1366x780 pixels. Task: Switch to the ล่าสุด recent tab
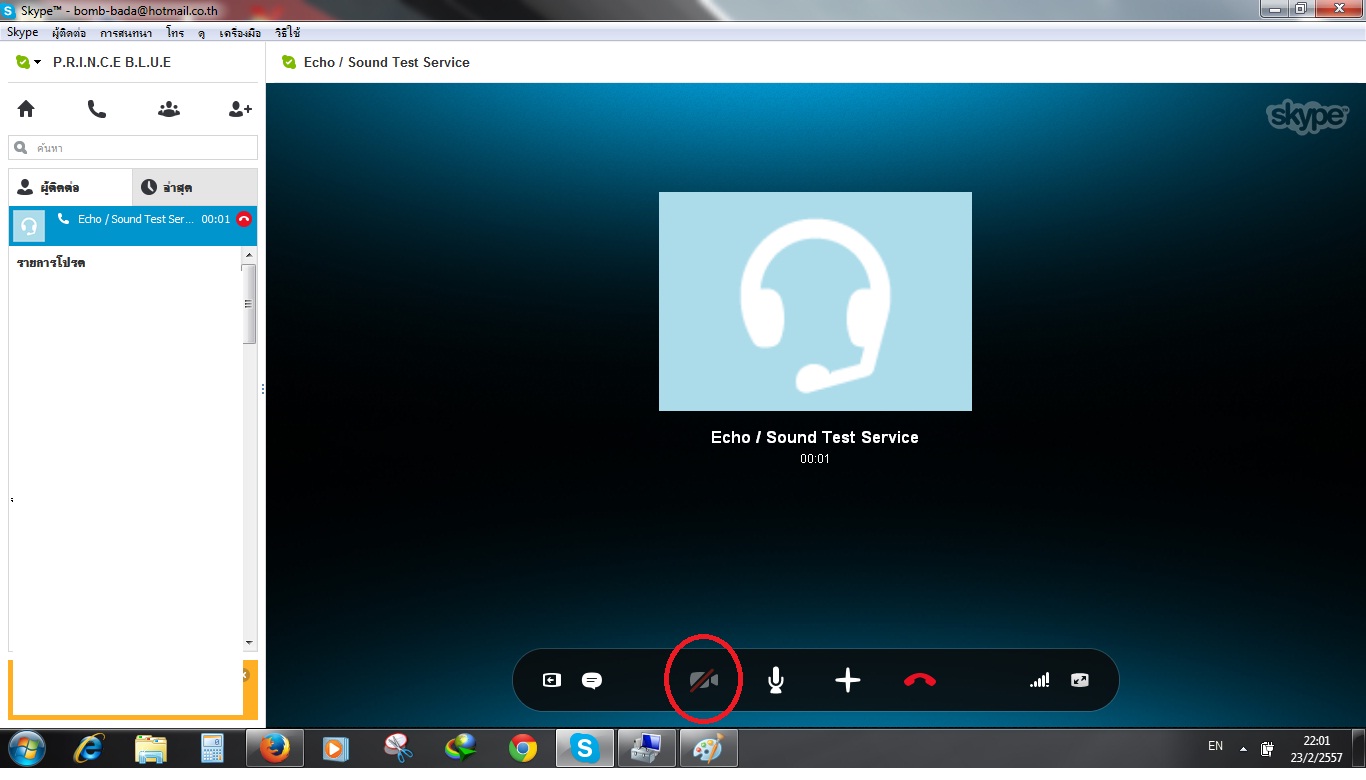click(194, 187)
